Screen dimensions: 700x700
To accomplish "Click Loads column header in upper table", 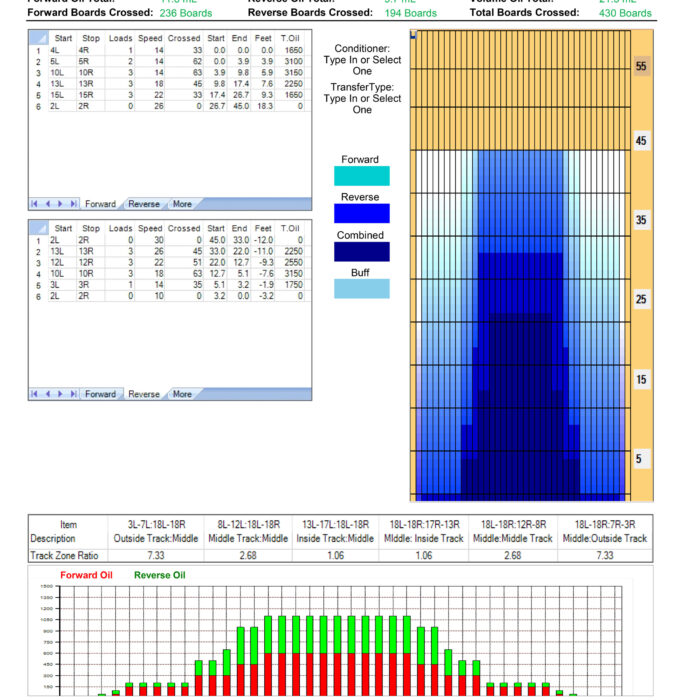I will pos(120,38).
